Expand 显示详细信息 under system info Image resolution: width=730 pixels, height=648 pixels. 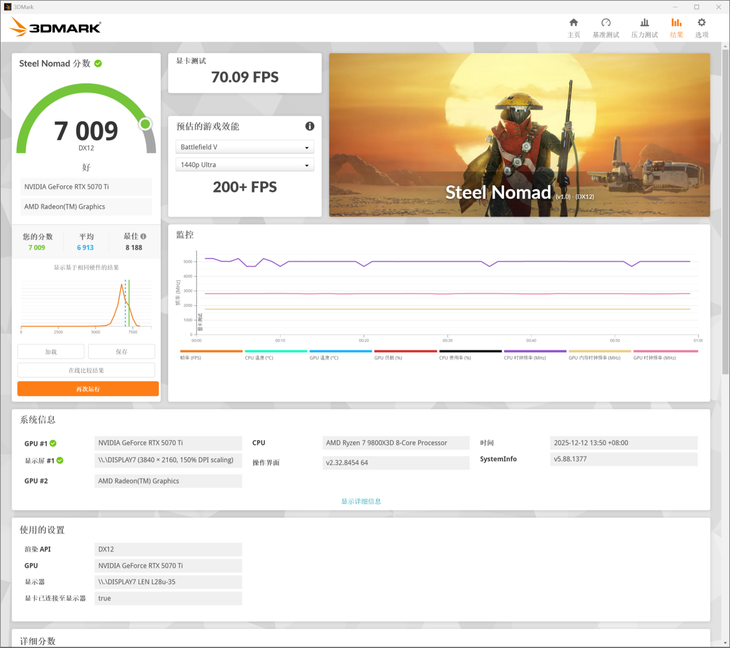[x=361, y=501]
